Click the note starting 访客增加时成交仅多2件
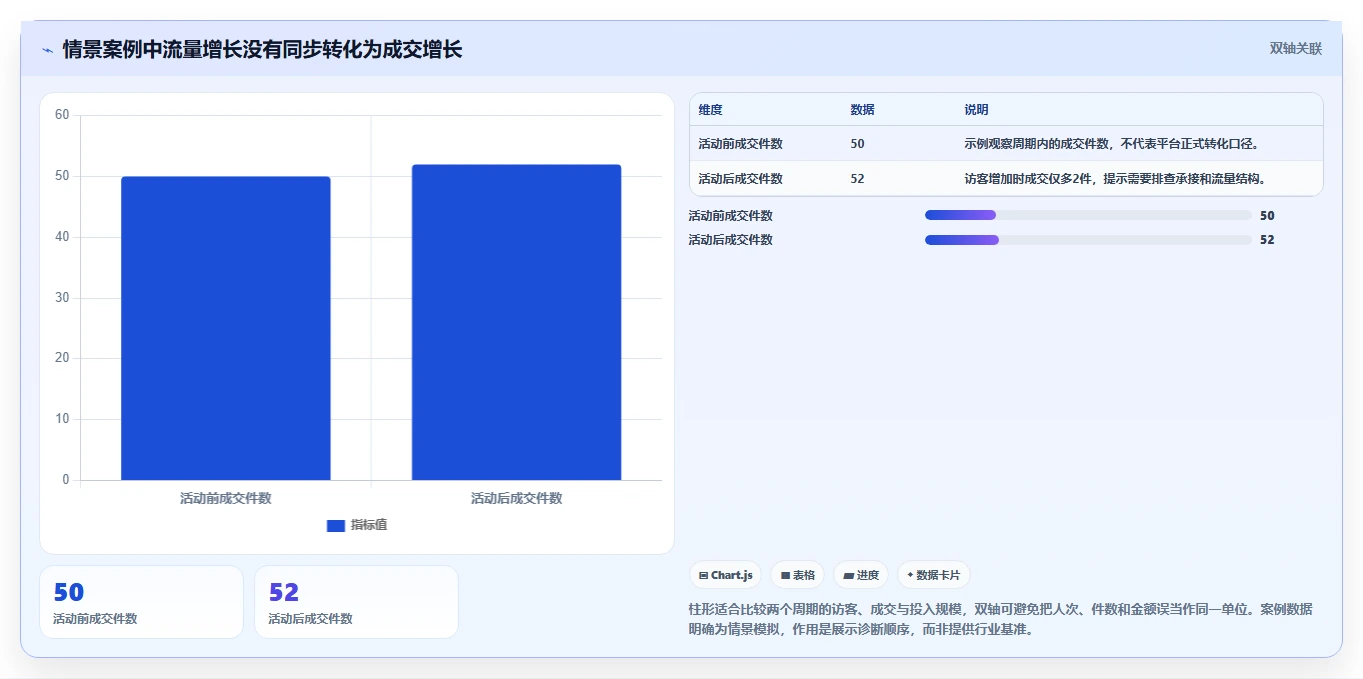Screen dimensions: 1363x679 [x=1115, y=179]
